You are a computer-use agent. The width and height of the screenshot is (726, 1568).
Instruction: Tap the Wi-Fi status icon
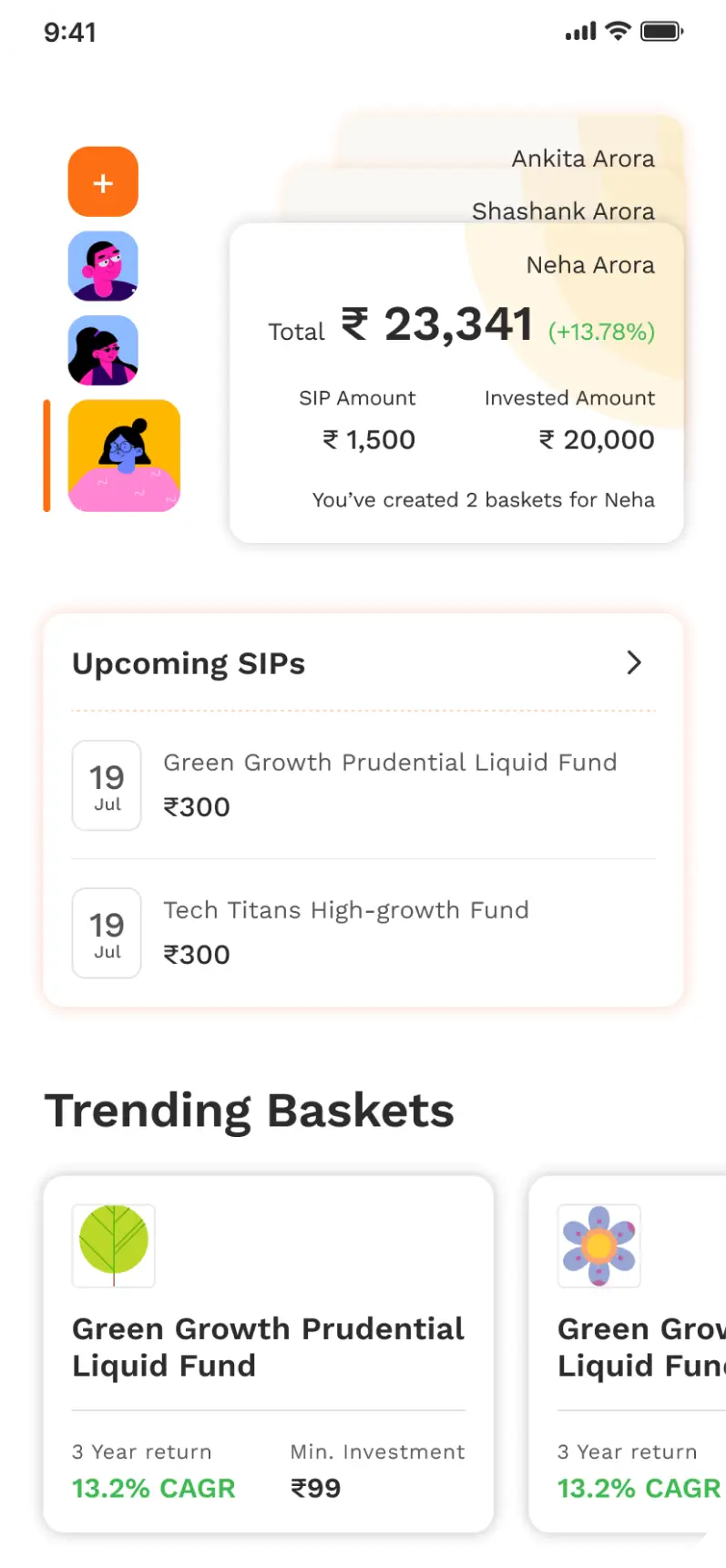[619, 32]
